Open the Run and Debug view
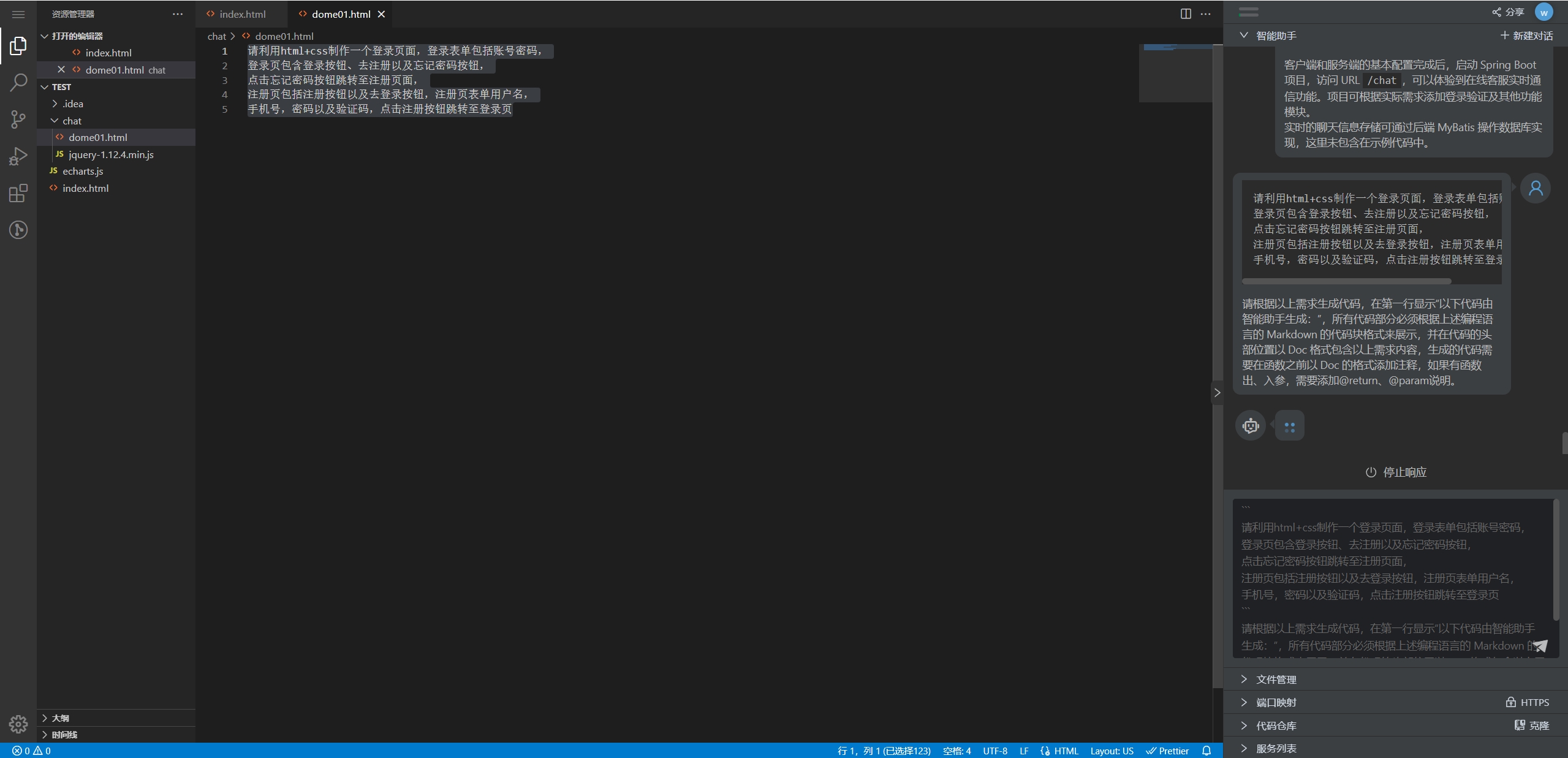 pos(18,156)
